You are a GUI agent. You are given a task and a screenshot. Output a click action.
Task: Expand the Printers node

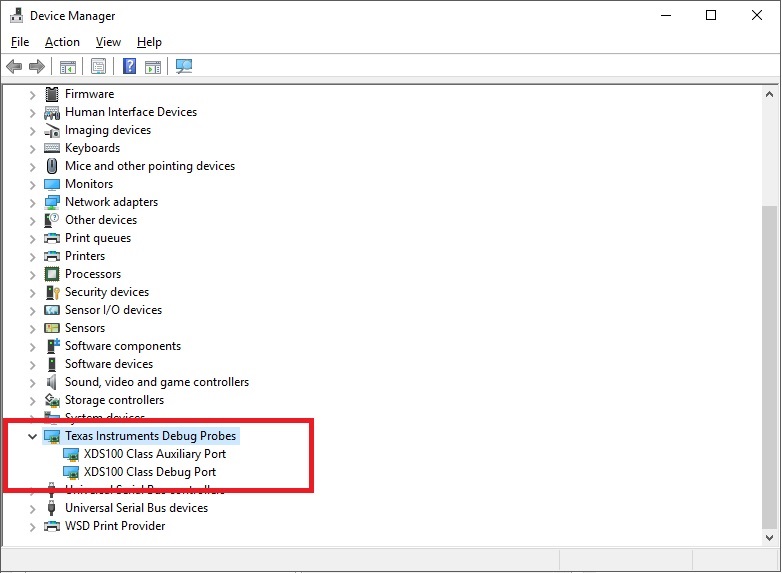point(32,257)
